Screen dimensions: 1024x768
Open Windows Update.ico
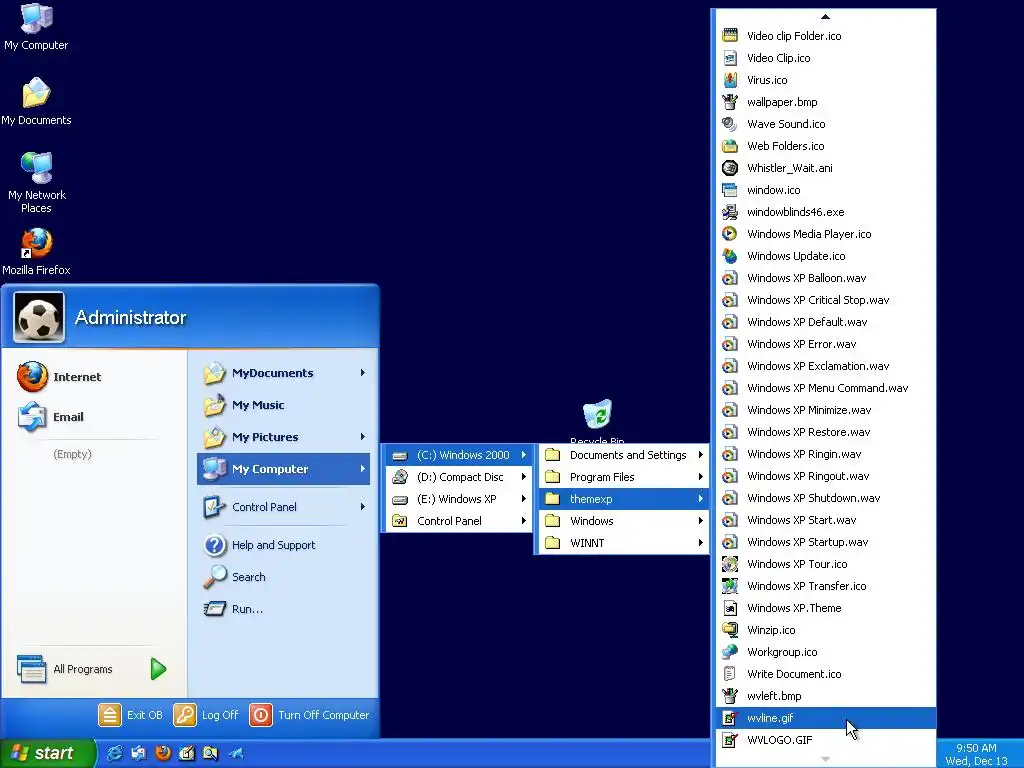(x=825, y=256)
